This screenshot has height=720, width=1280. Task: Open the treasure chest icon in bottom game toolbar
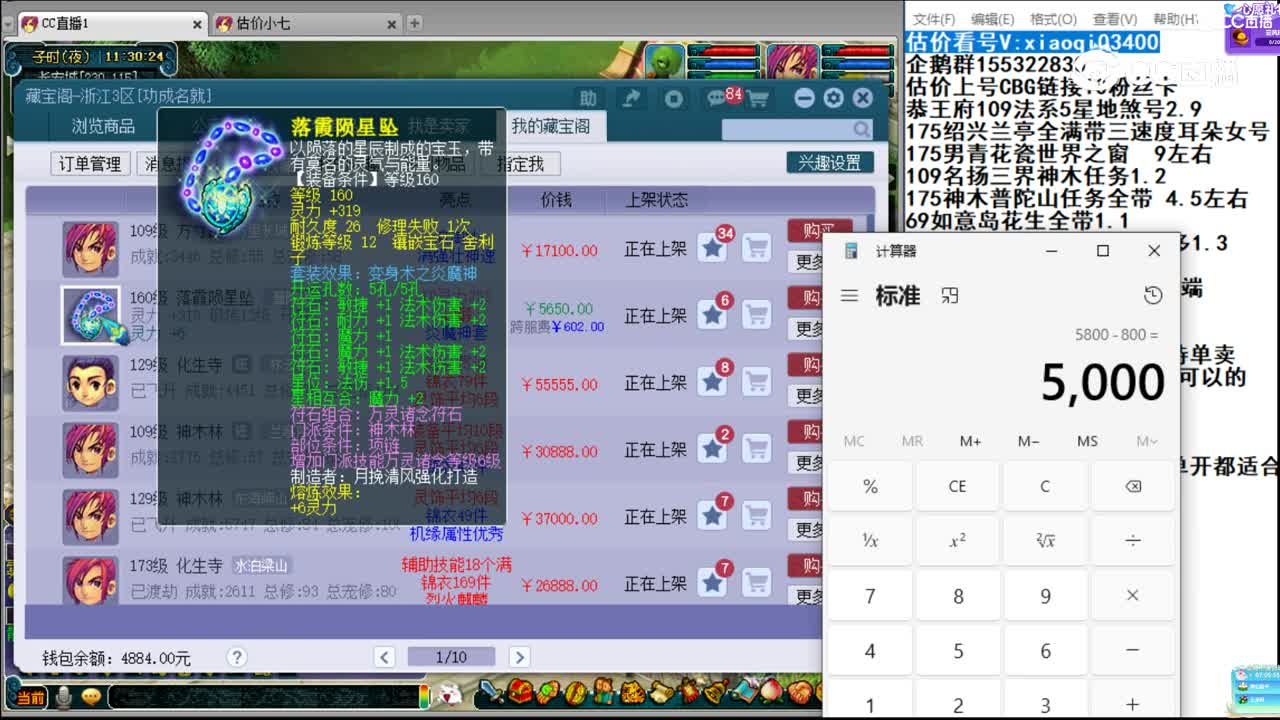tap(521, 692)
